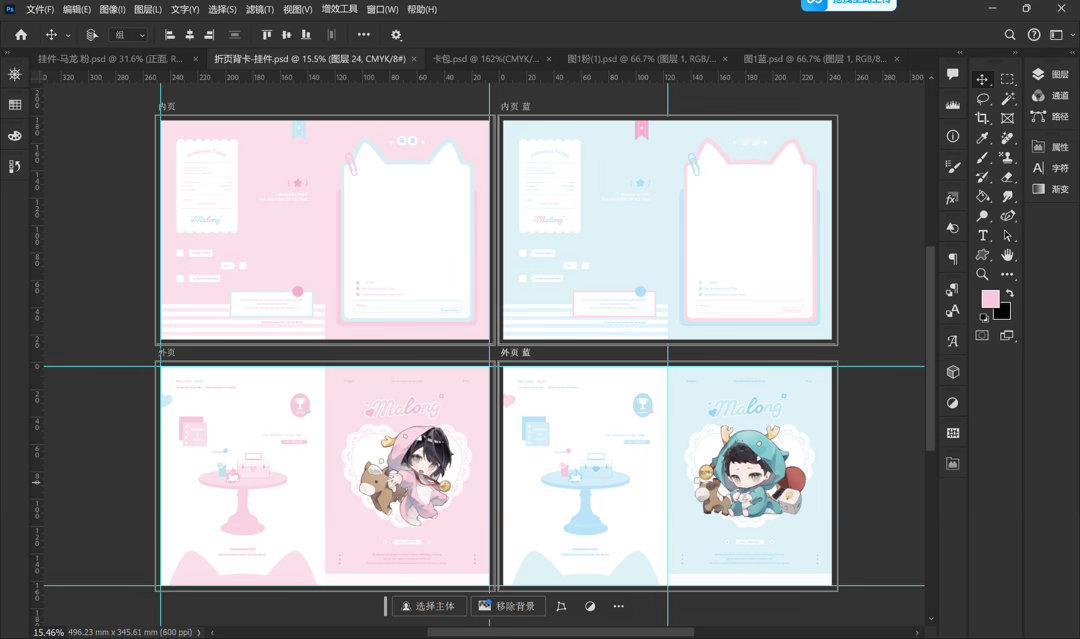Select the Lasso tool
Image resolution: width=1080 pixels, height=639 pixels.
pyautogui.click(x=983, y=98)
